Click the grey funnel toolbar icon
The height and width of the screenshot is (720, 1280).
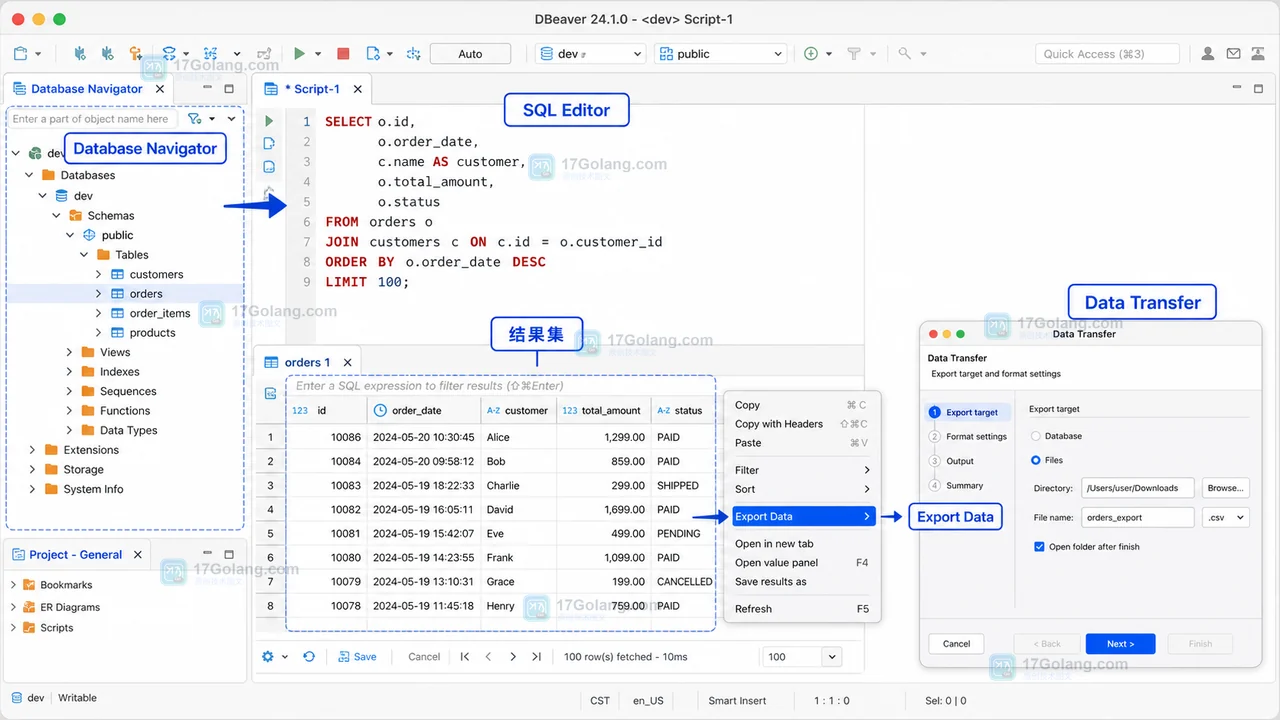(854, 54)
